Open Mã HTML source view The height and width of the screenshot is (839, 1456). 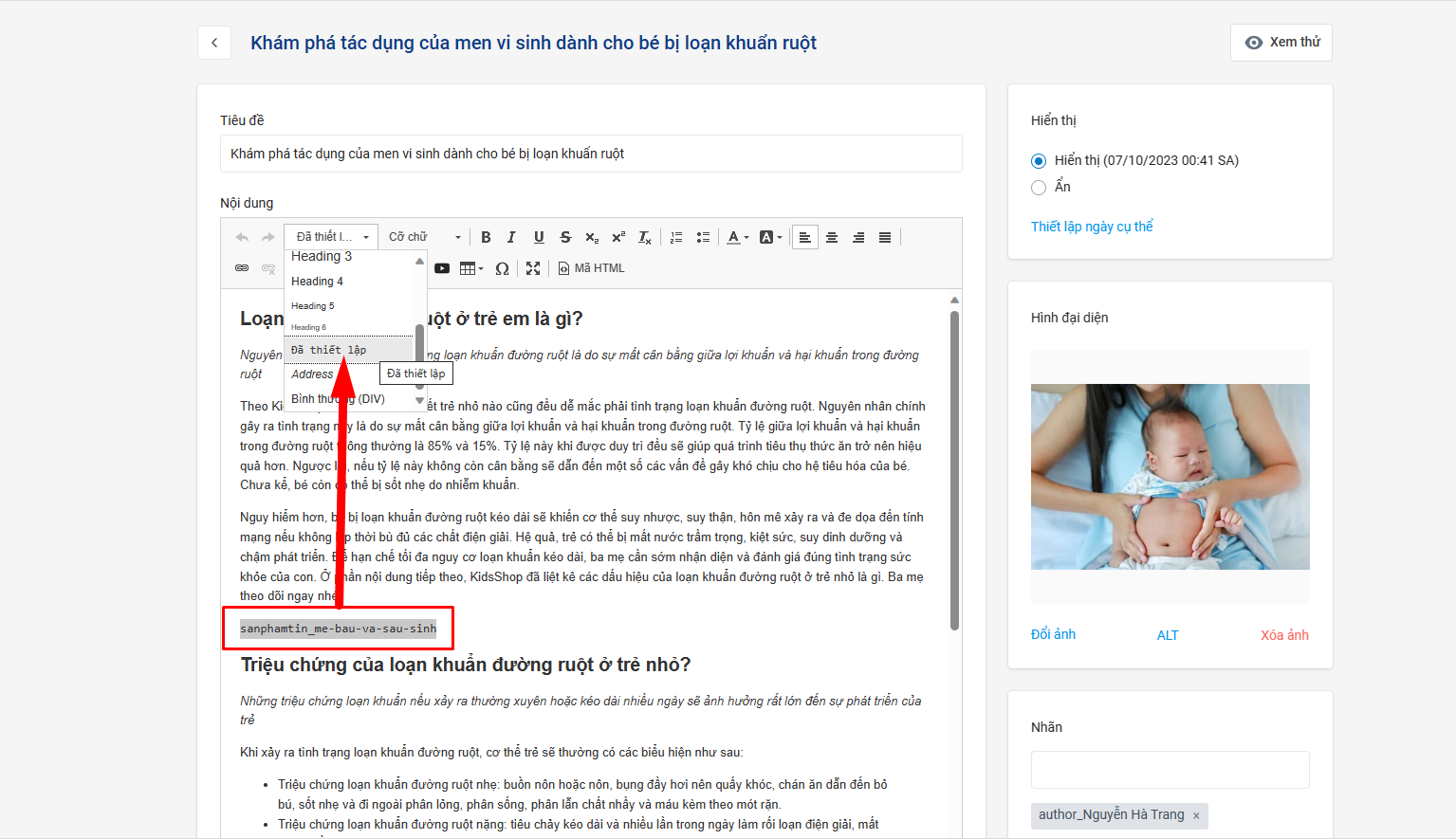[x=591, y=268]
